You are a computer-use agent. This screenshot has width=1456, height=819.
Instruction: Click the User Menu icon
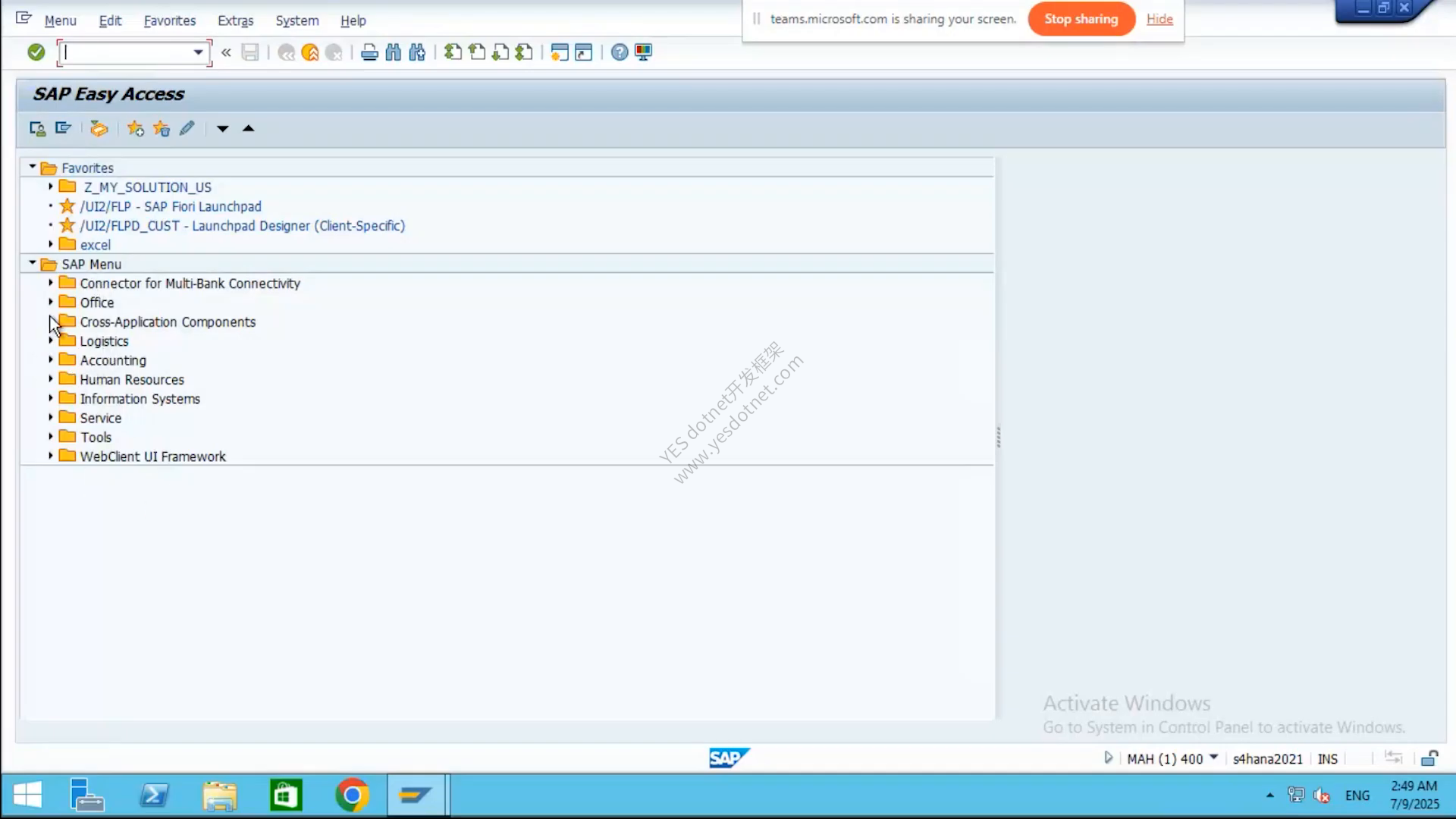37,129
